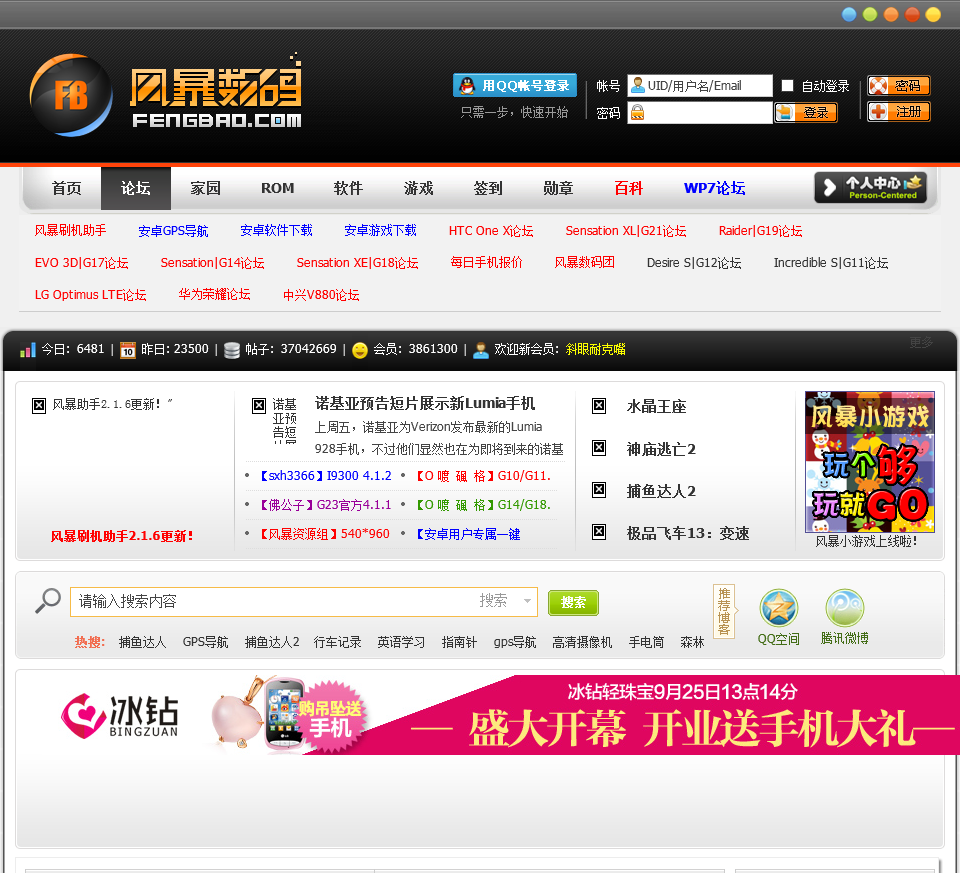This screenshot has height=873, width=960.
Task: Open 神庙逃亡2 game entry
Action: (x=661, y=449)
